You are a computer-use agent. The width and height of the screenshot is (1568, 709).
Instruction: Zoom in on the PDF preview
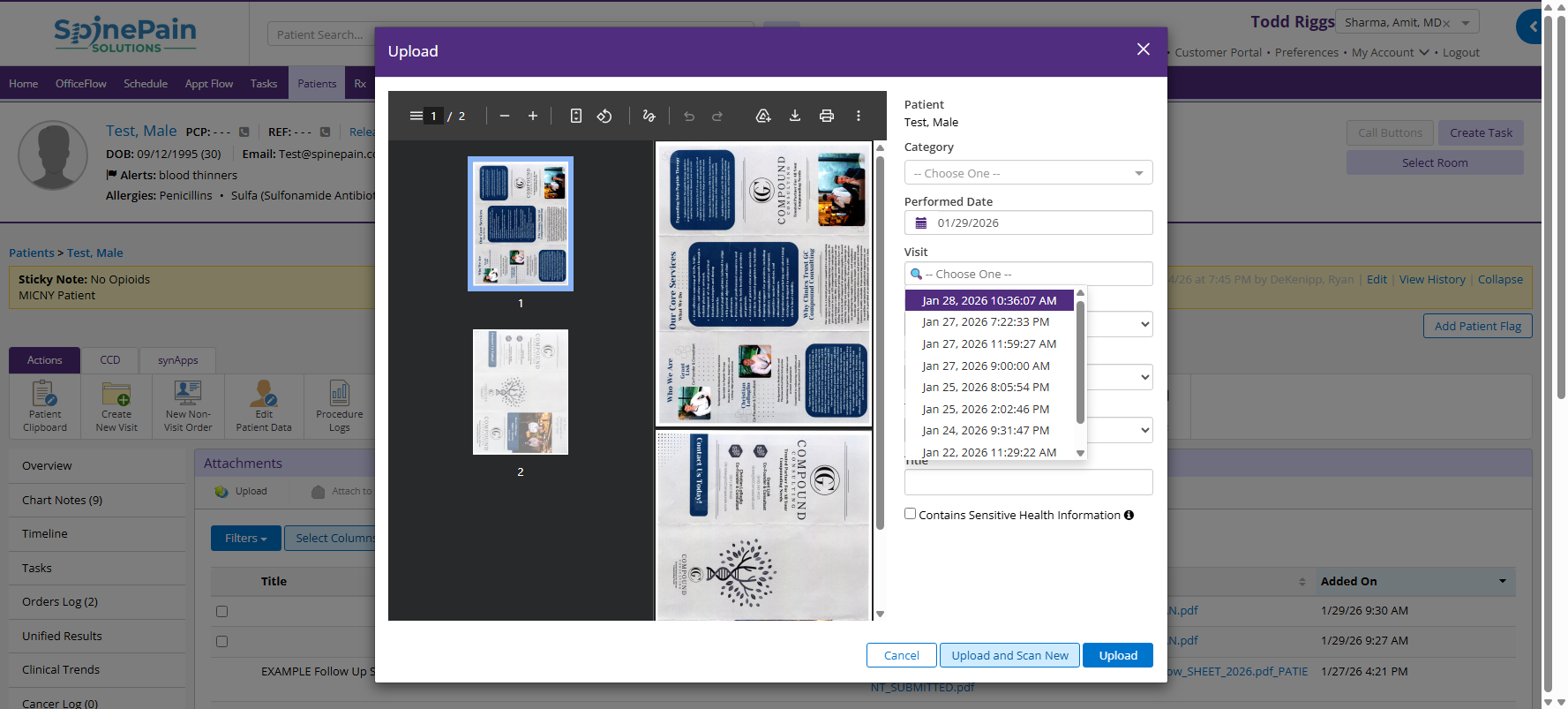pyautogui.click(x=533, y=116)
